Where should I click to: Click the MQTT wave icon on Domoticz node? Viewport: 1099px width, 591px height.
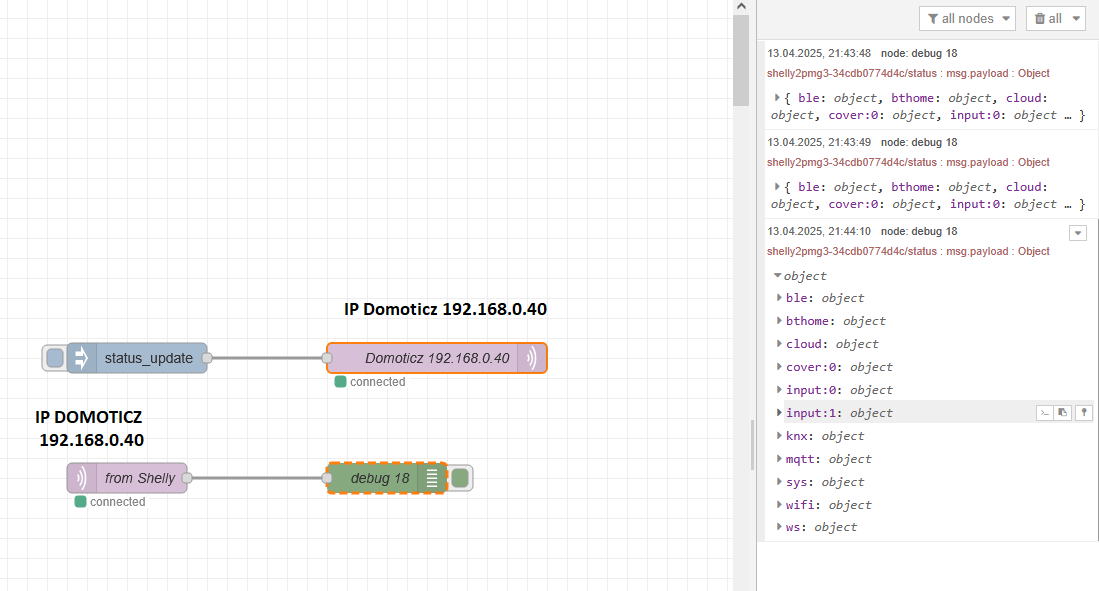(x=532, y=358)
